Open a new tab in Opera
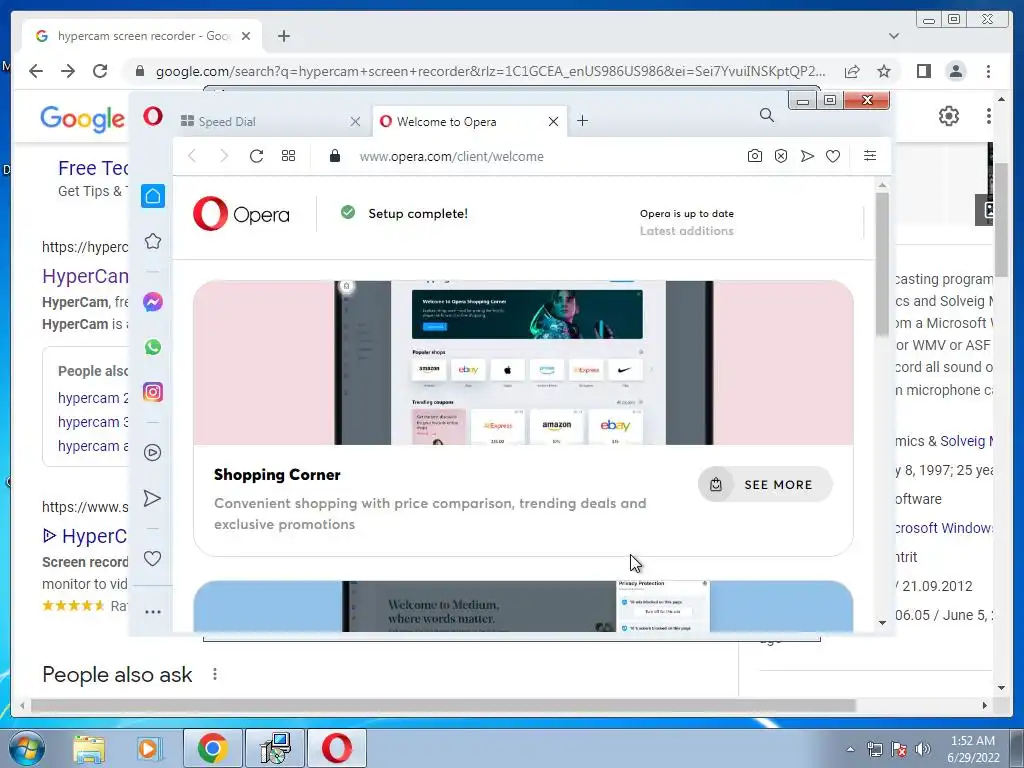Screen dimensions: 1024x768 (x=583, y=121)
